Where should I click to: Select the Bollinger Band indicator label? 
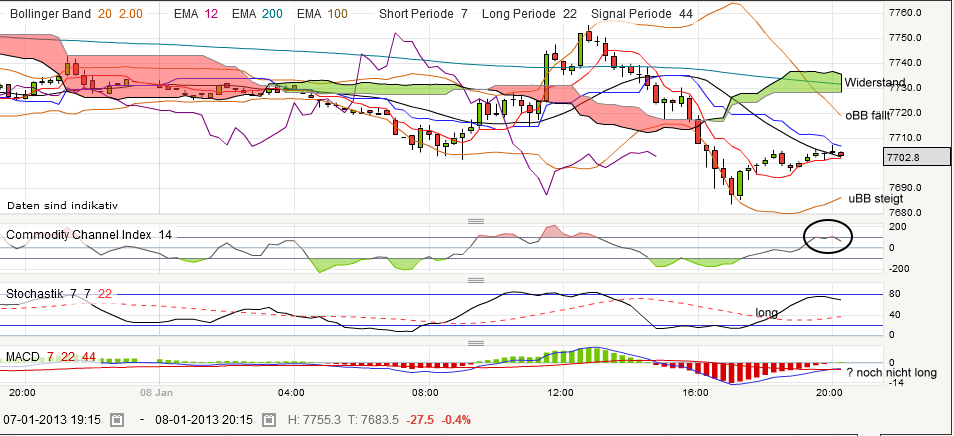52,13
